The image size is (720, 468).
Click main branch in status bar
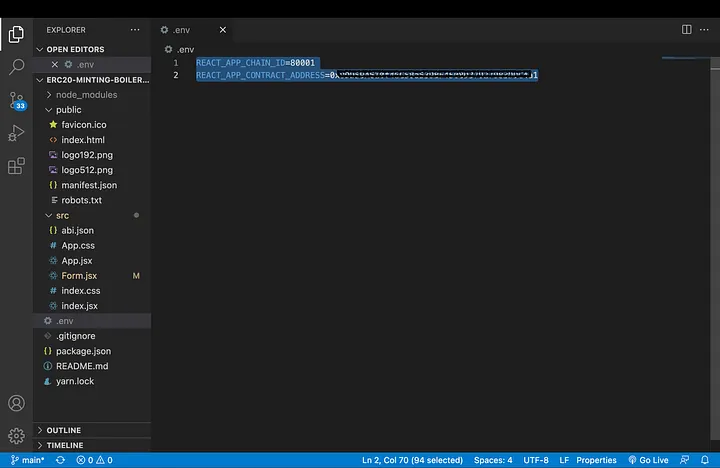pos(28,460)
